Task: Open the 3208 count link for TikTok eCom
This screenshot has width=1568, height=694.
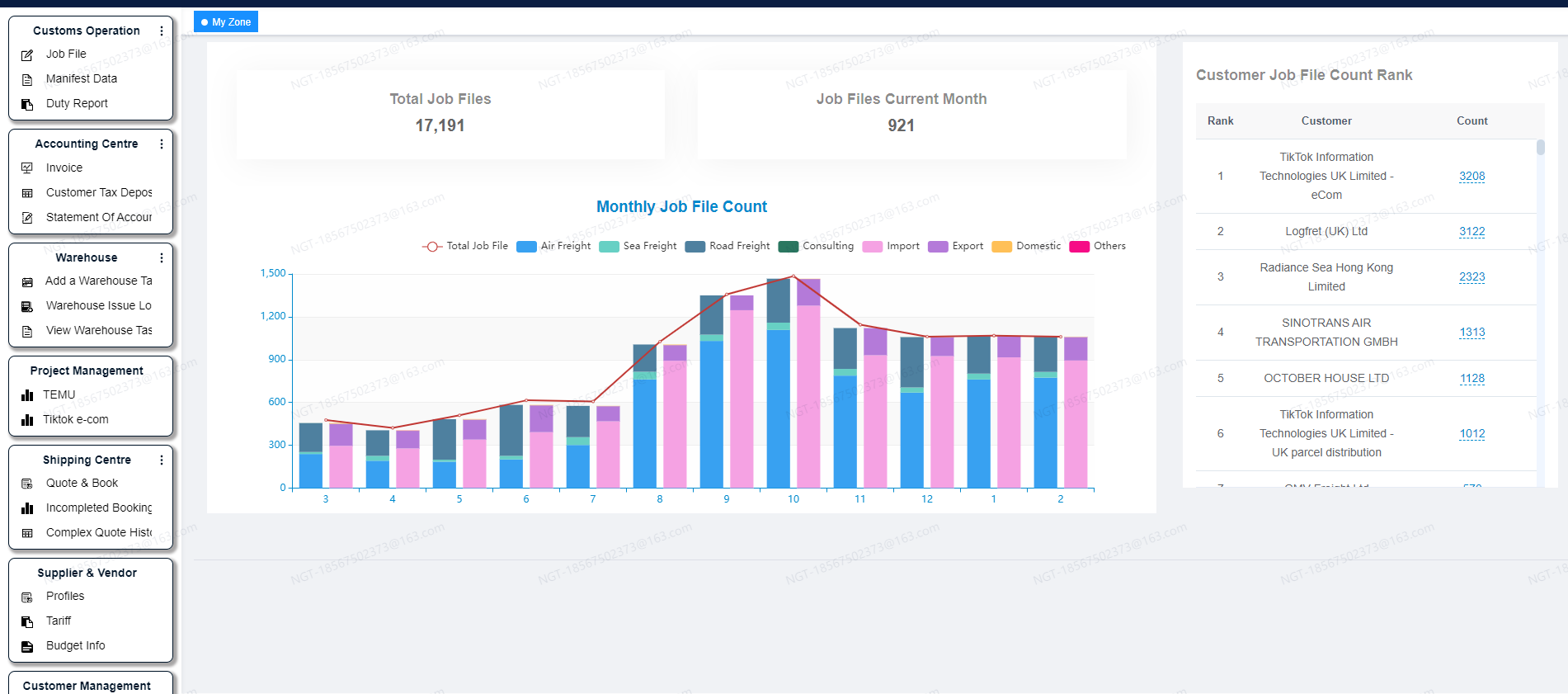Action: tap(1471, 176)
